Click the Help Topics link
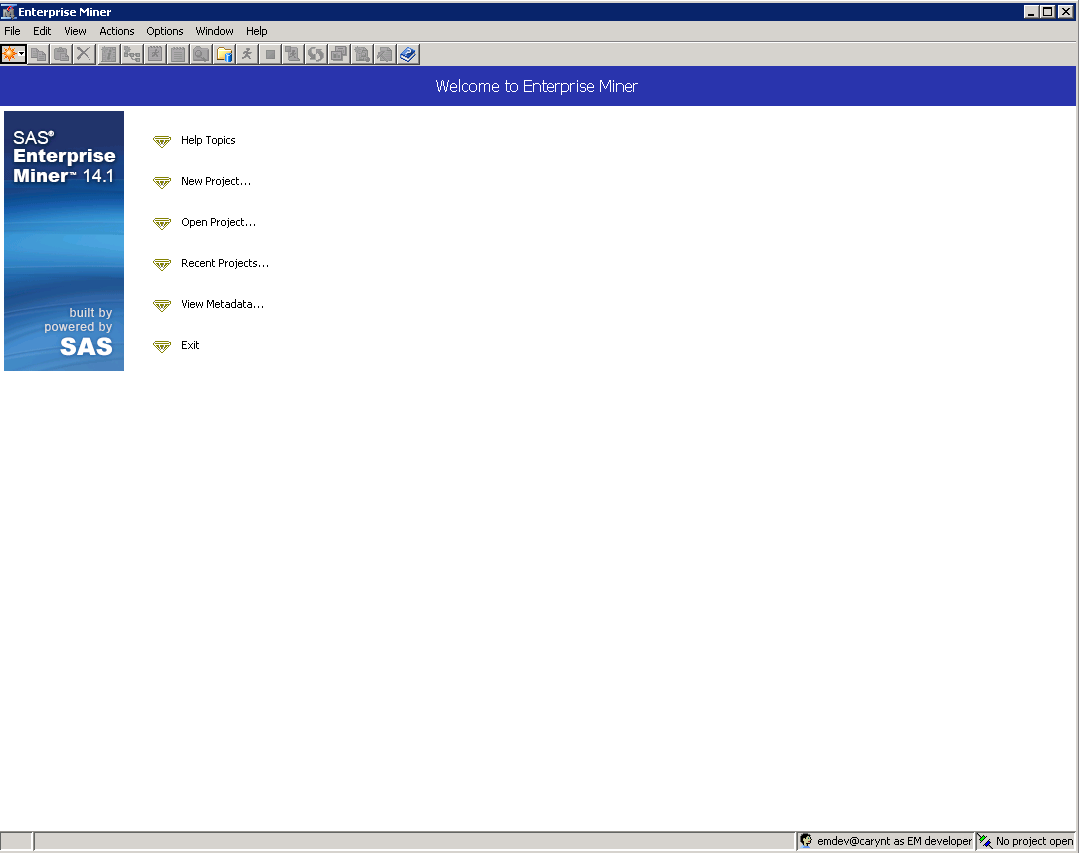The height and width of the screenshot is (853, 1079). [208, 141]
